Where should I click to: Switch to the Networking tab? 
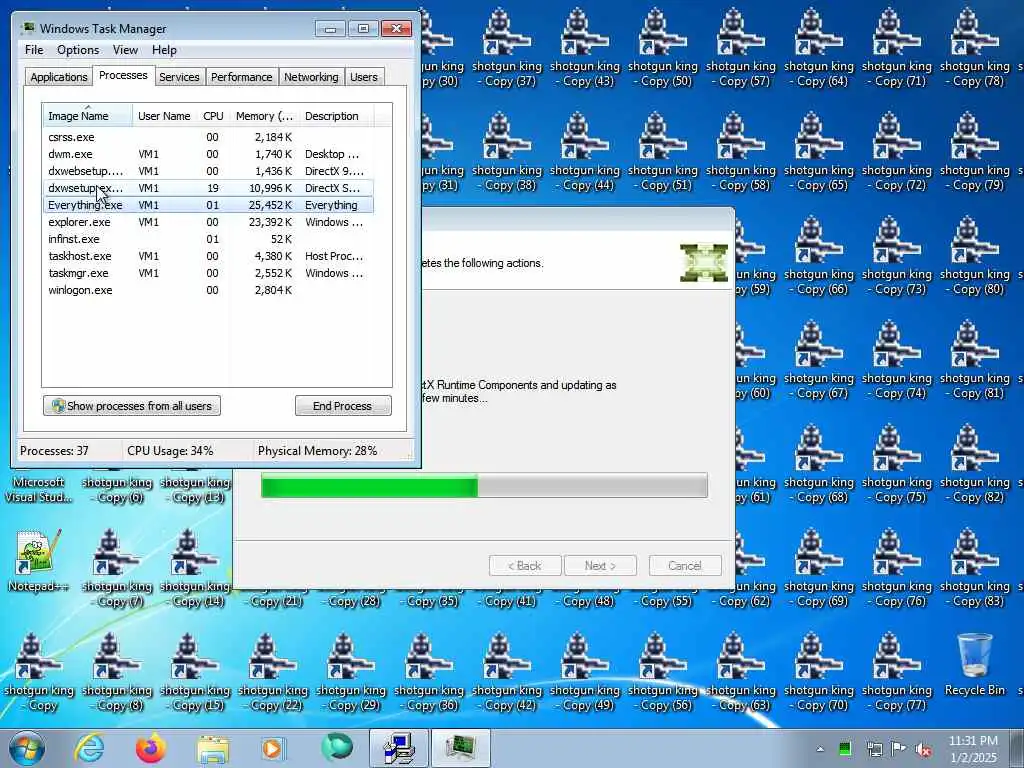click(x=311, y=77)
